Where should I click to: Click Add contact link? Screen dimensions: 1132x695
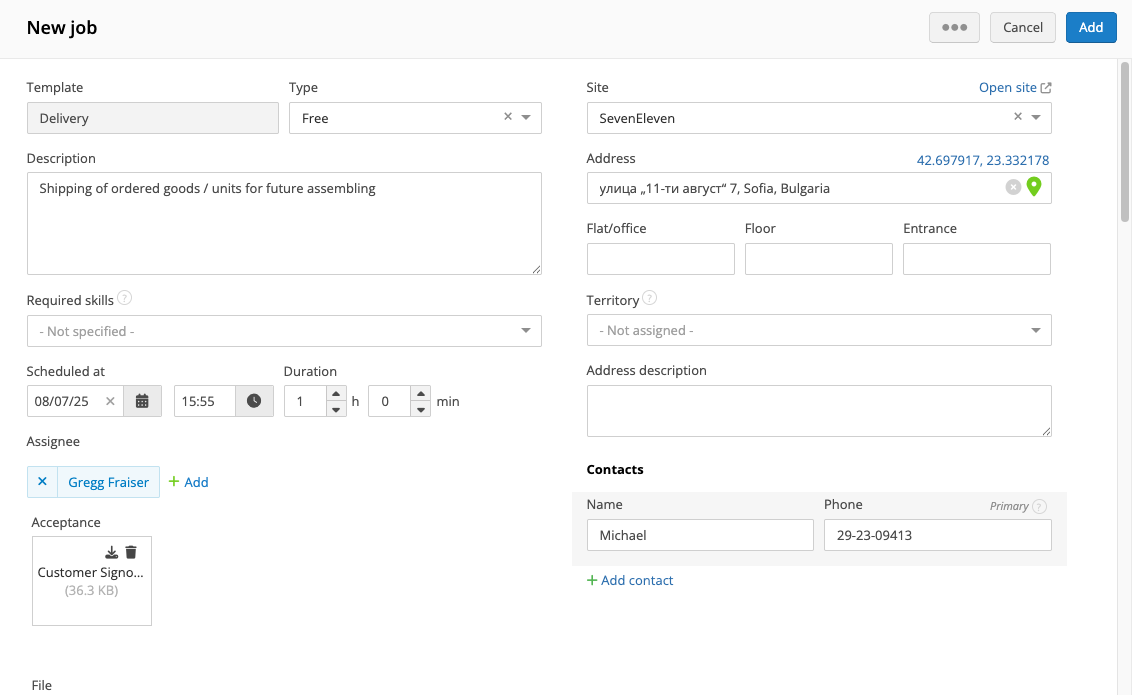coord(630,580)
